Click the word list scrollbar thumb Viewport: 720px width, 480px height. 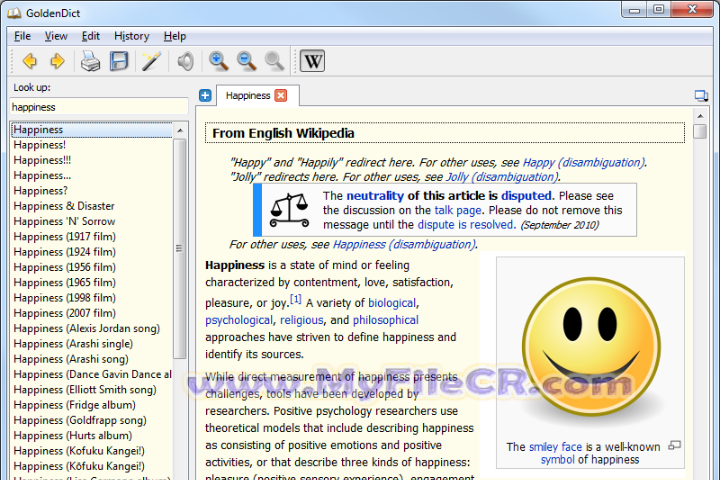tap(180, 248)
